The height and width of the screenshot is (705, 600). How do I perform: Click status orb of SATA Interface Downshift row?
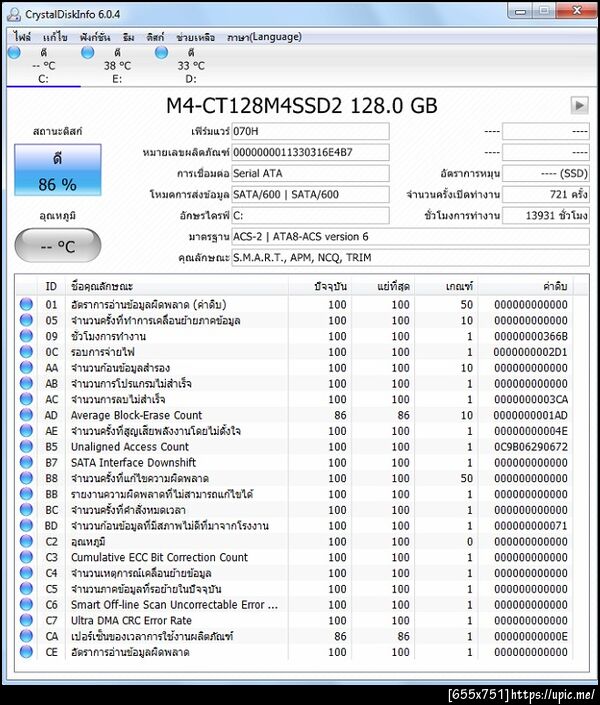coord(26,462)
